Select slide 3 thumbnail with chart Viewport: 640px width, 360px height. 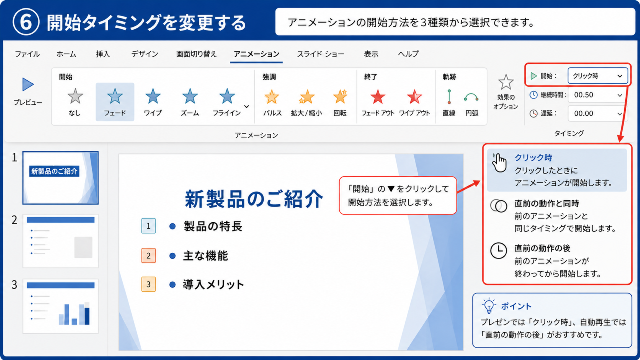point(60,306)
